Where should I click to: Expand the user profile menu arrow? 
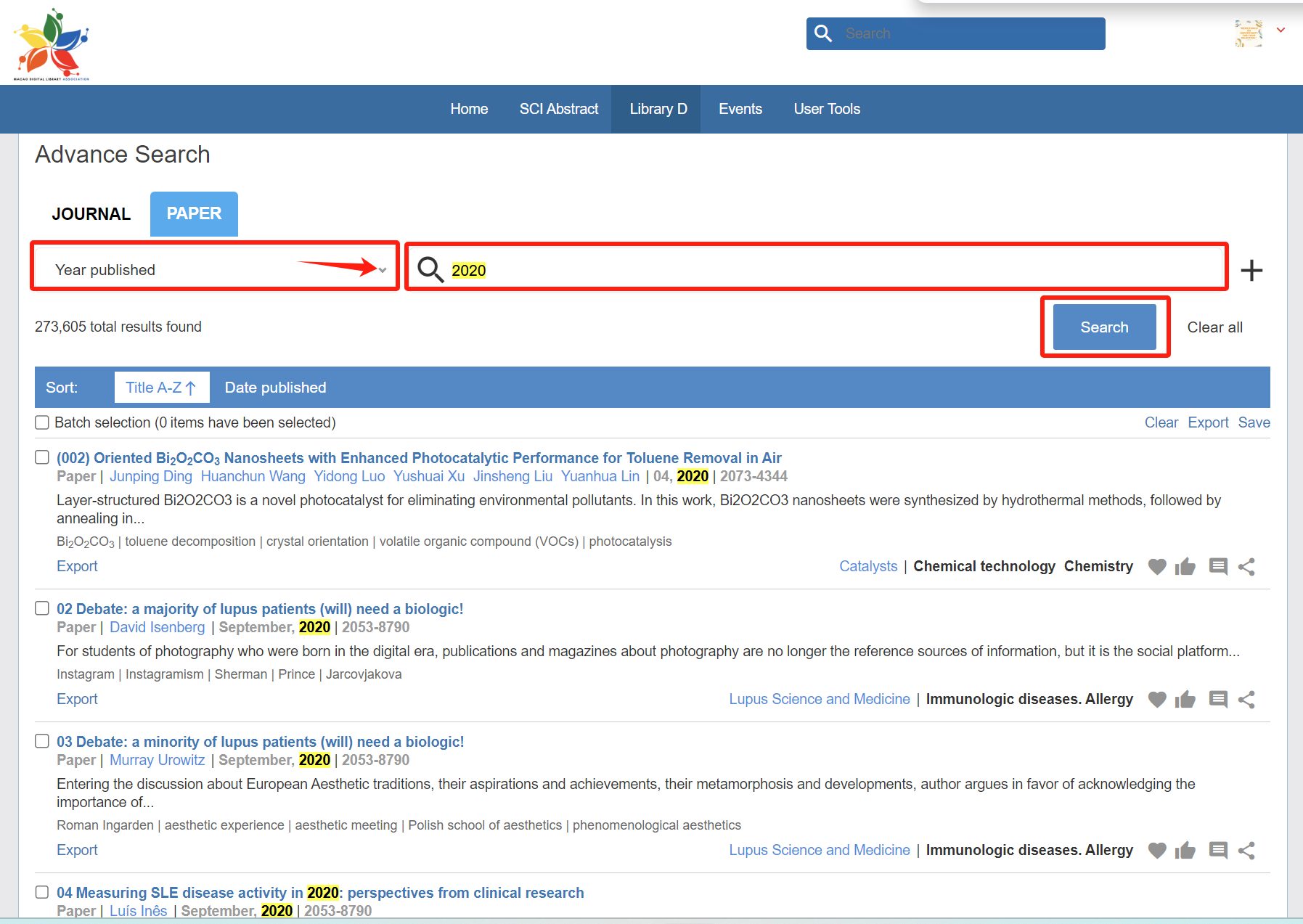coord(1281,30)
